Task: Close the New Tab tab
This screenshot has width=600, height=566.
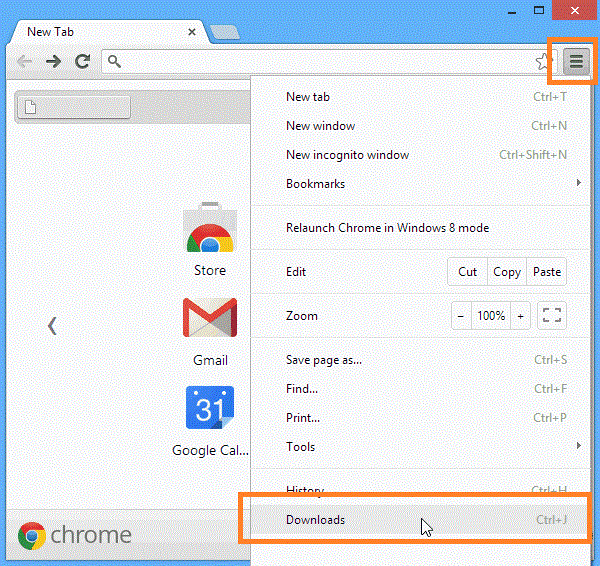Action: tap(192, 32)
